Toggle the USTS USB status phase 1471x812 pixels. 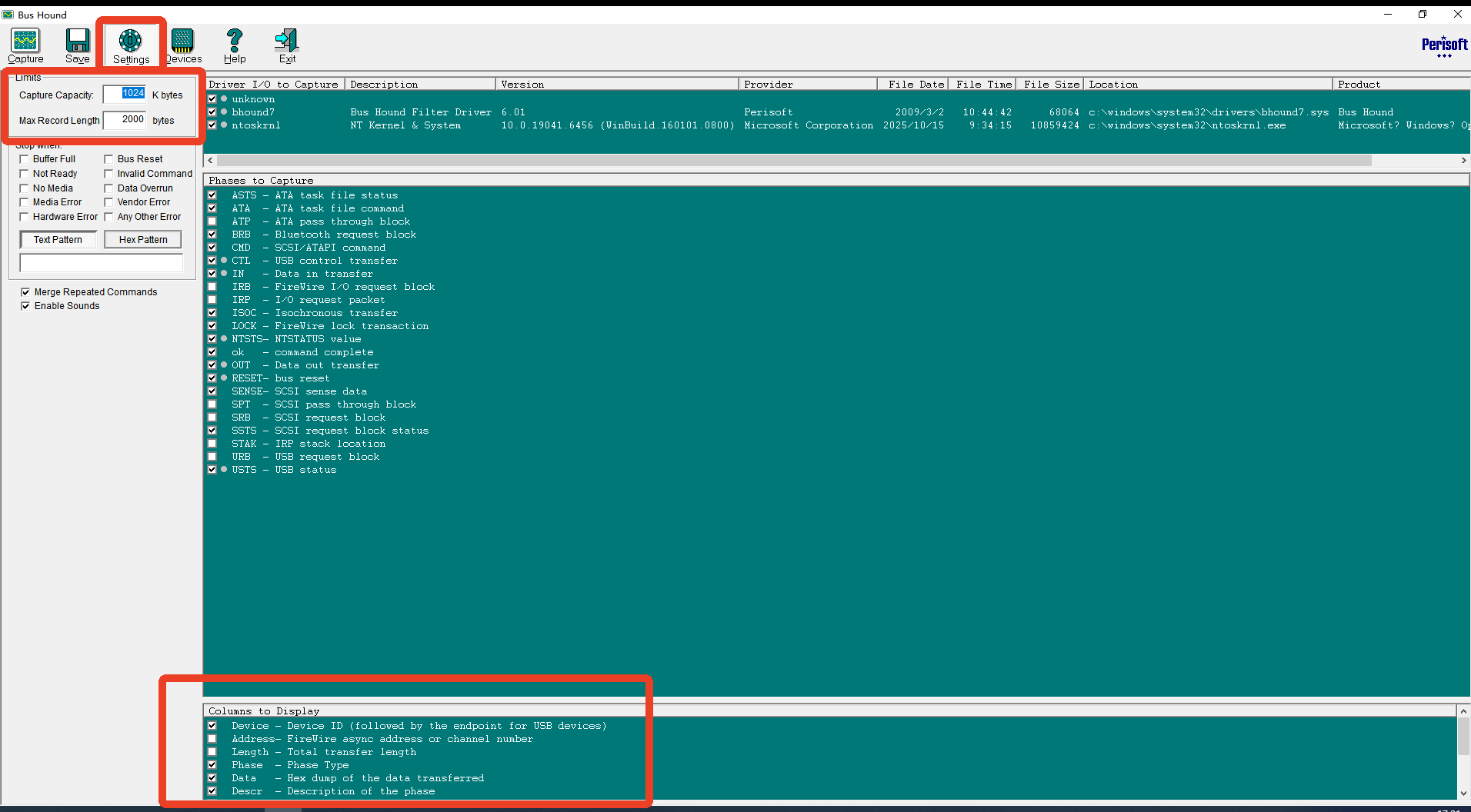pos(212,470)
